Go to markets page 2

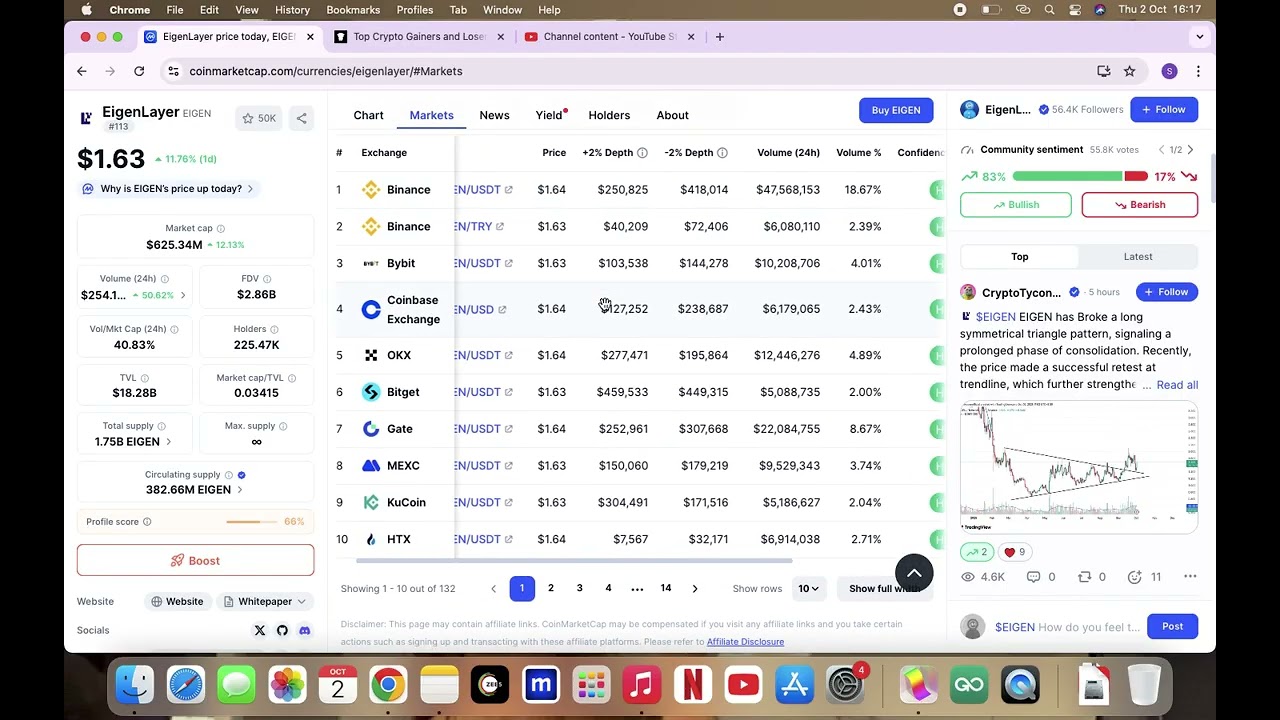(550, 589)
